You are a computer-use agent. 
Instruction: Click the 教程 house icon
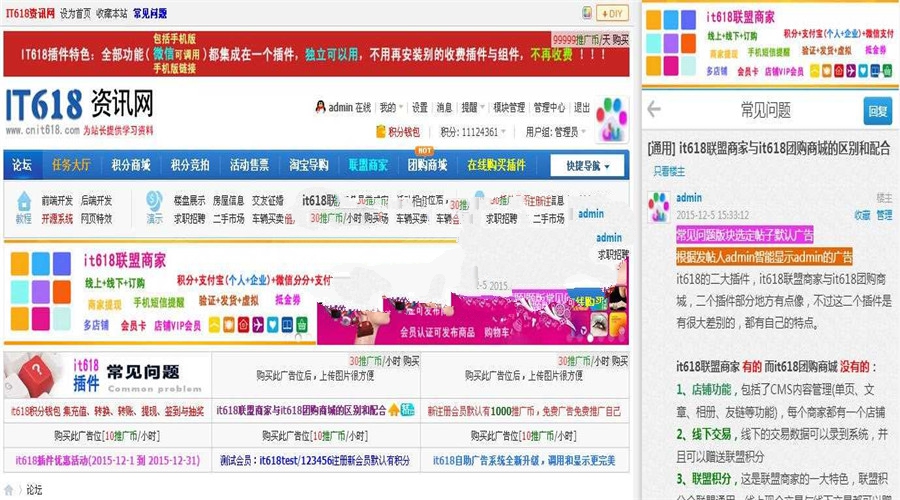[24, 201]
